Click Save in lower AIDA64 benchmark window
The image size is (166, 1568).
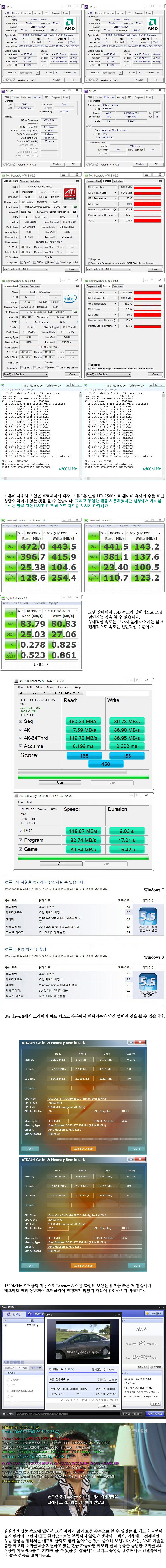click(30, 1266)
